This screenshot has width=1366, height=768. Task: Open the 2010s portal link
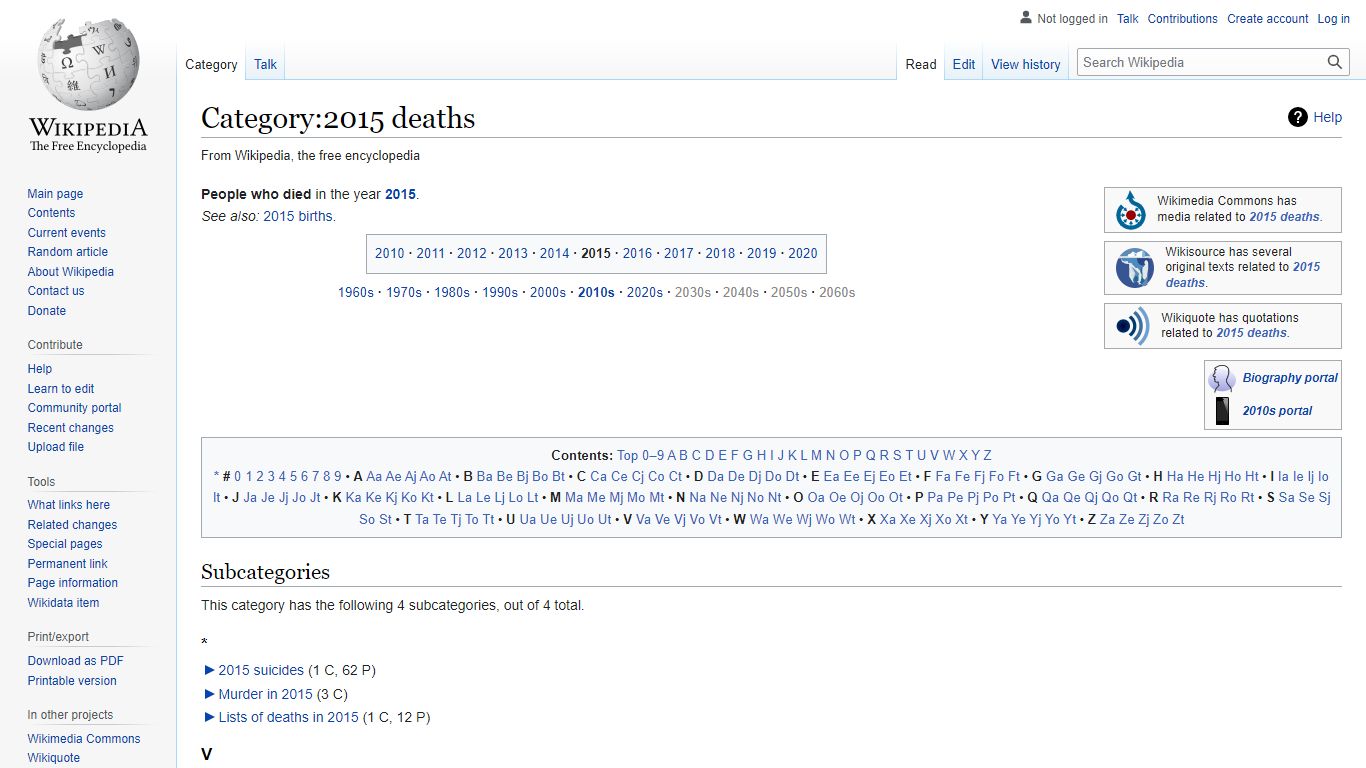[x=1277, y=411]
